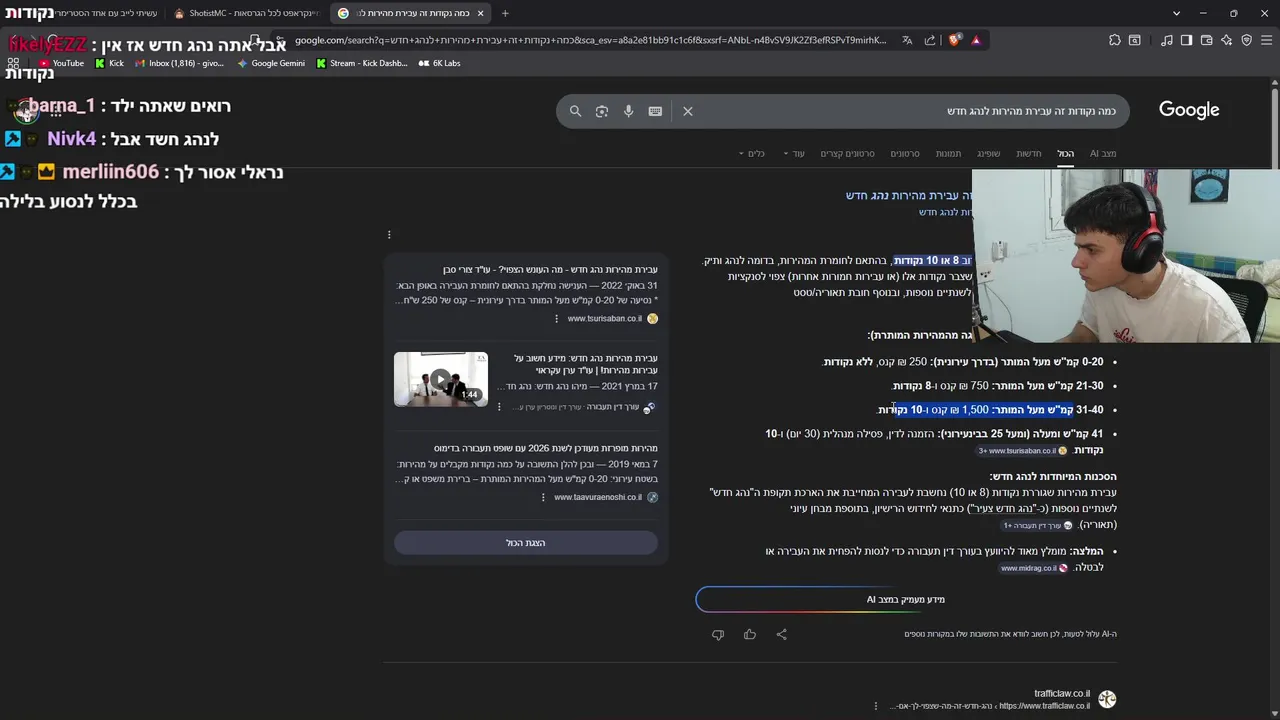
Task: Open the מהירות מופרזת מעודכן לשנת 2026 source title
Action: click(x=545, y=448)
